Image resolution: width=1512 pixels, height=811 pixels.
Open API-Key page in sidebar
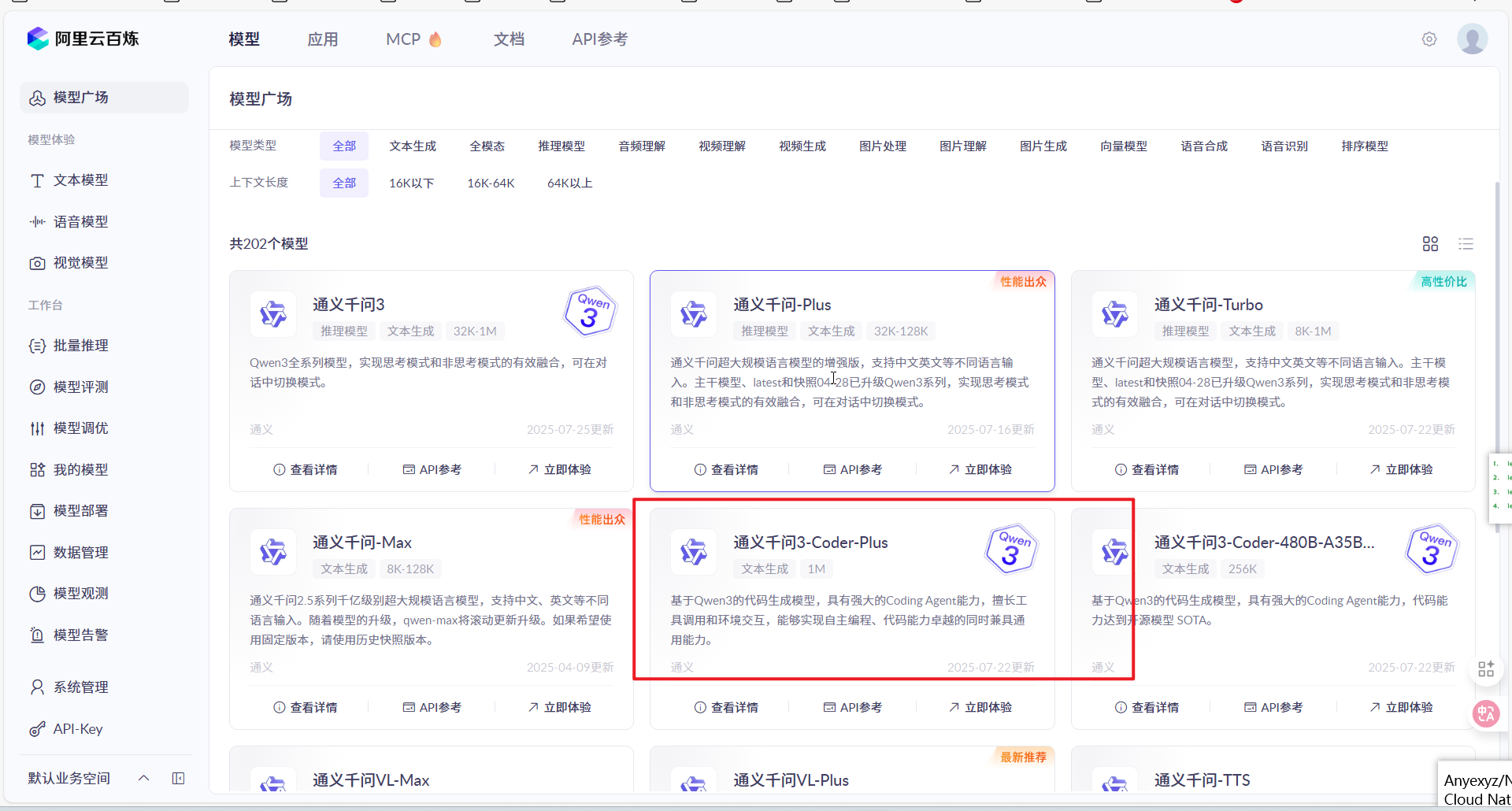pyautogui.click(x=77, y=729)
